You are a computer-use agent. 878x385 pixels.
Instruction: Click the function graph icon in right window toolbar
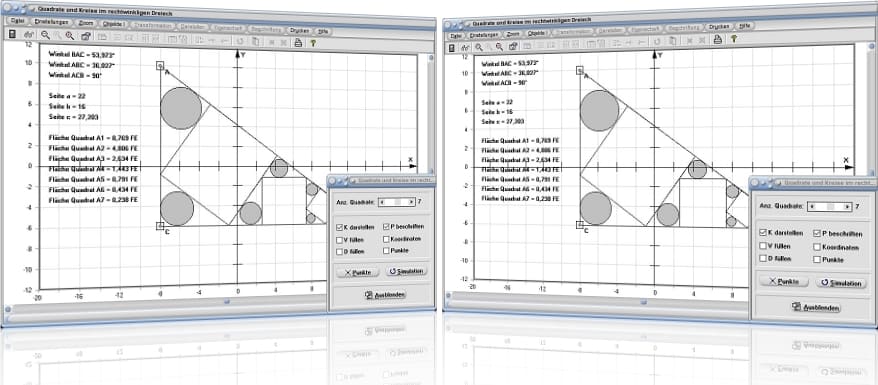point(466,47)
